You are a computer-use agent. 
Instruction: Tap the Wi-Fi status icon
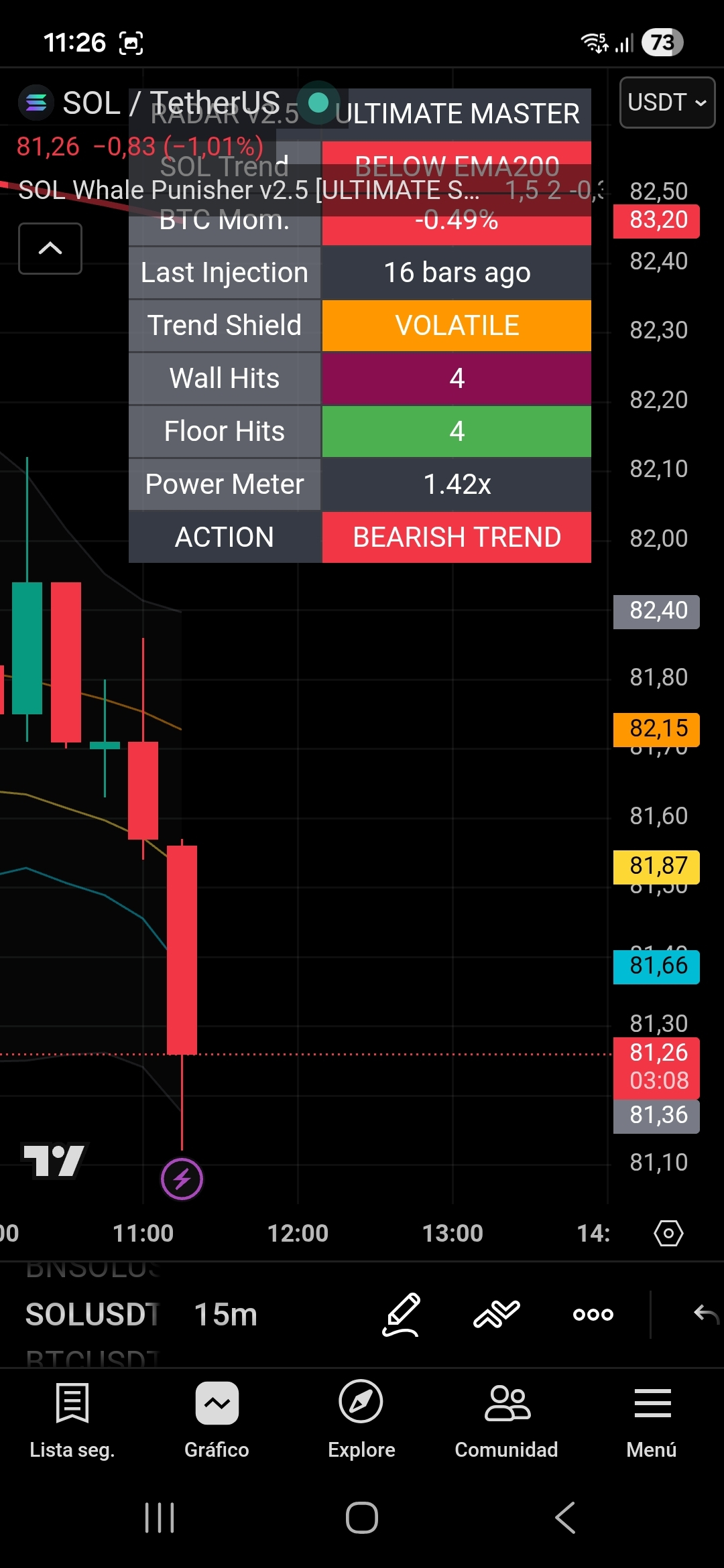point(595,43)
